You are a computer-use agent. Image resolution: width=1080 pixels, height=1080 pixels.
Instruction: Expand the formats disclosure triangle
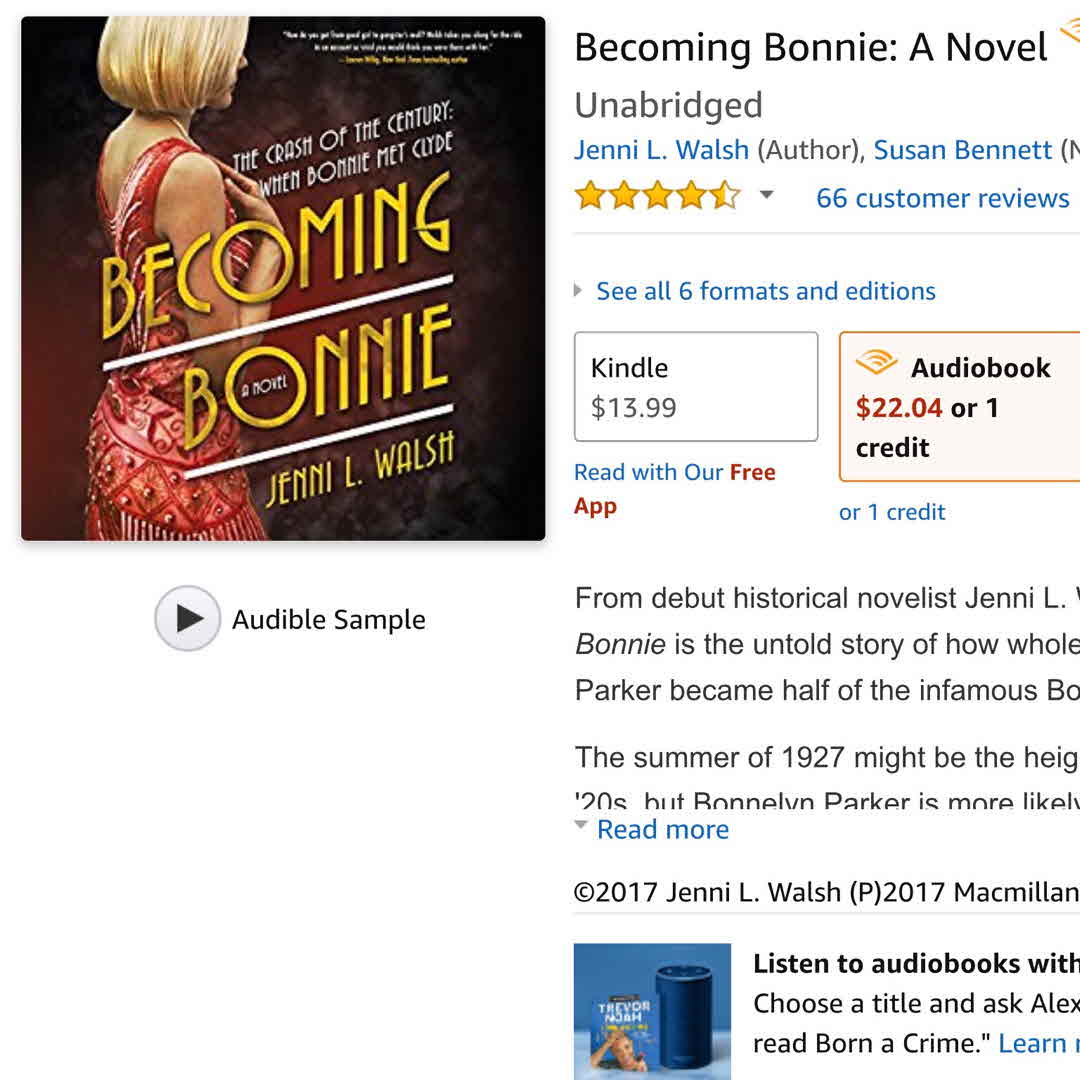pyautogui.click(x=579, y=291)
